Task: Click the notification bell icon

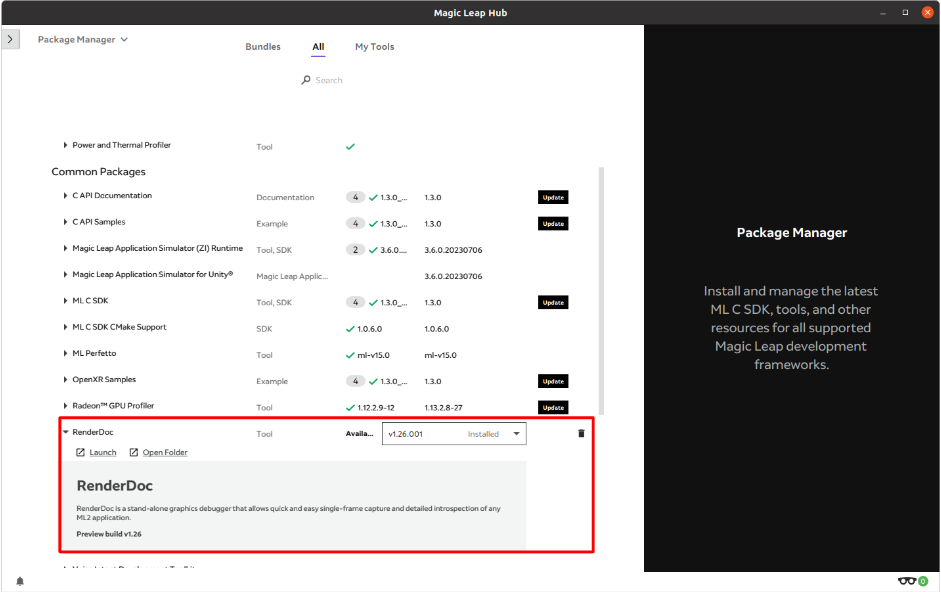Action: pos(19,579)
